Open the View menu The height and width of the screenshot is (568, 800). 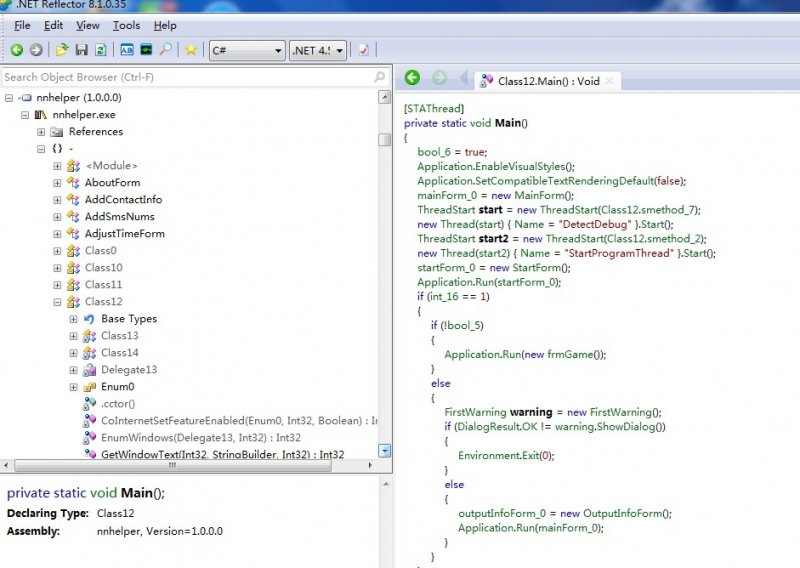click(x=88, y=26)
